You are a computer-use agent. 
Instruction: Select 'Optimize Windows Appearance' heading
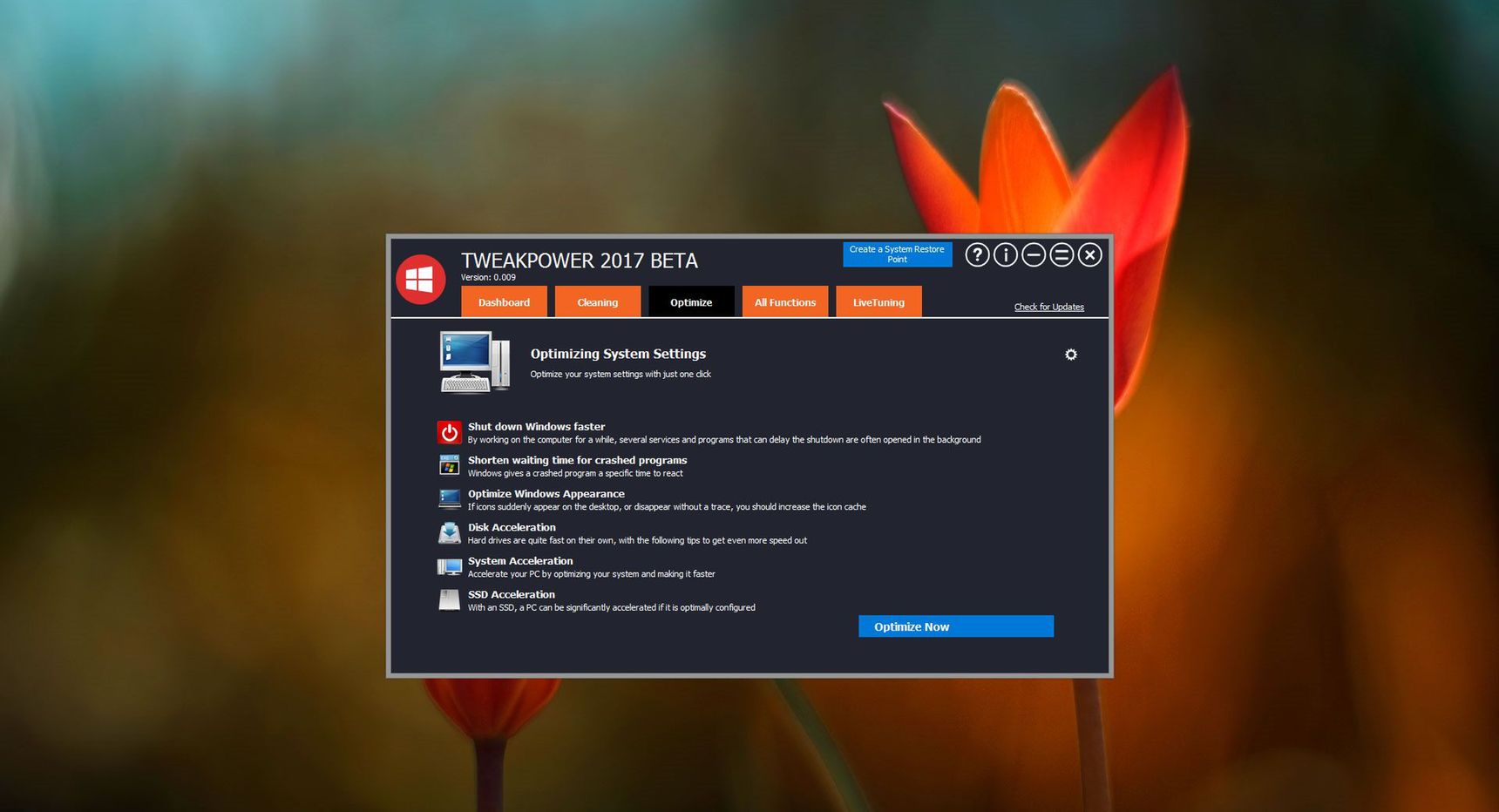pyautogui.click(x=546, y=494)
